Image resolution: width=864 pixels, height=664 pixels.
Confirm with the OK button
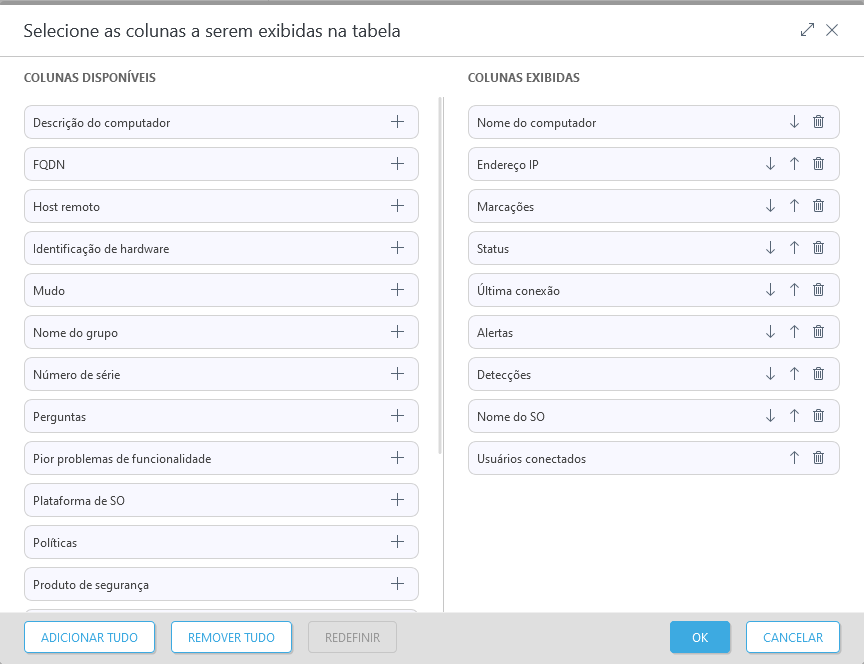pos(700,638)
